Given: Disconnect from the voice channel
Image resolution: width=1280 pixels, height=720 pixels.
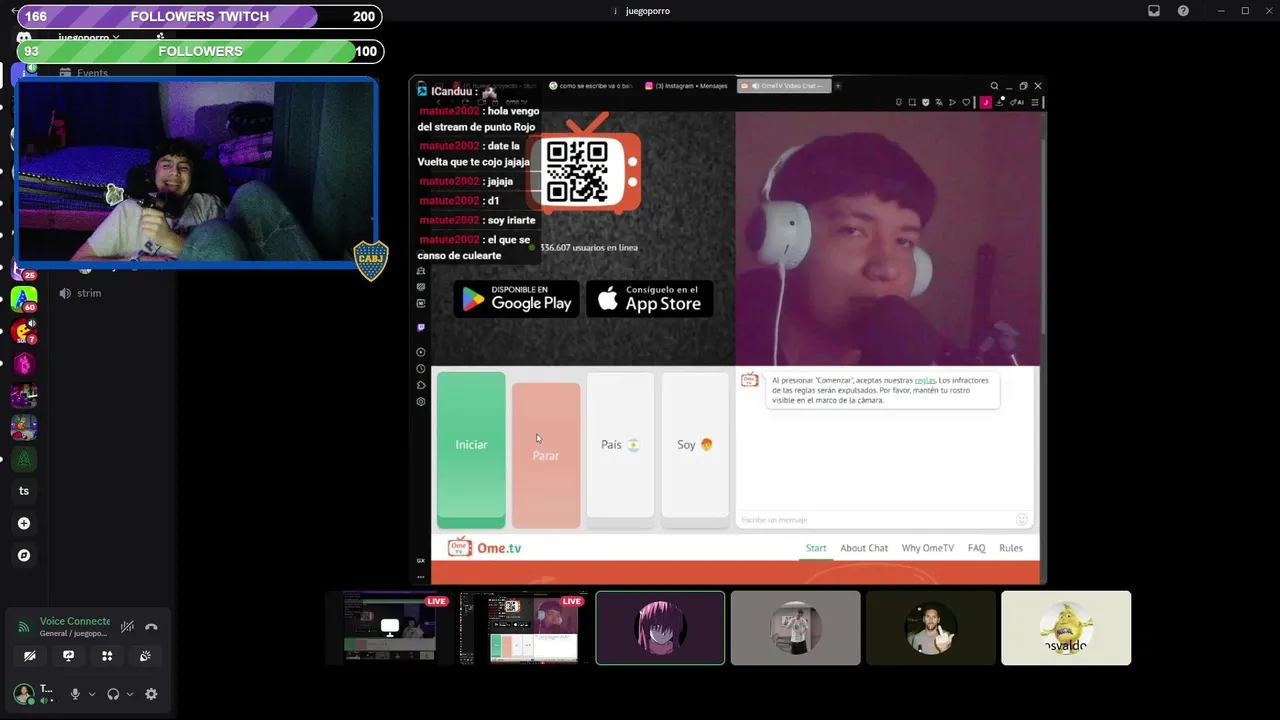Looking at the screenshot, I should [x=151, y=627].
